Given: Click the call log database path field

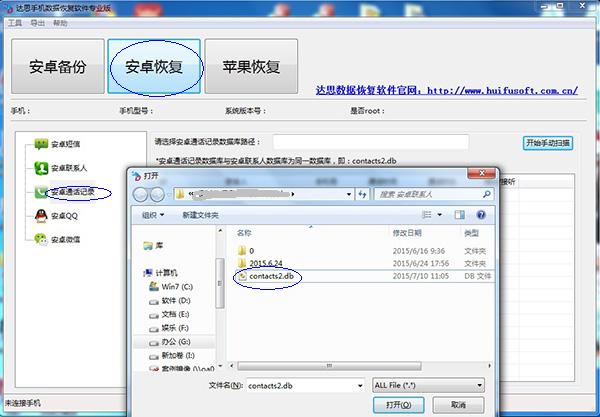Looking at the screenshot, I should (371, 142).
